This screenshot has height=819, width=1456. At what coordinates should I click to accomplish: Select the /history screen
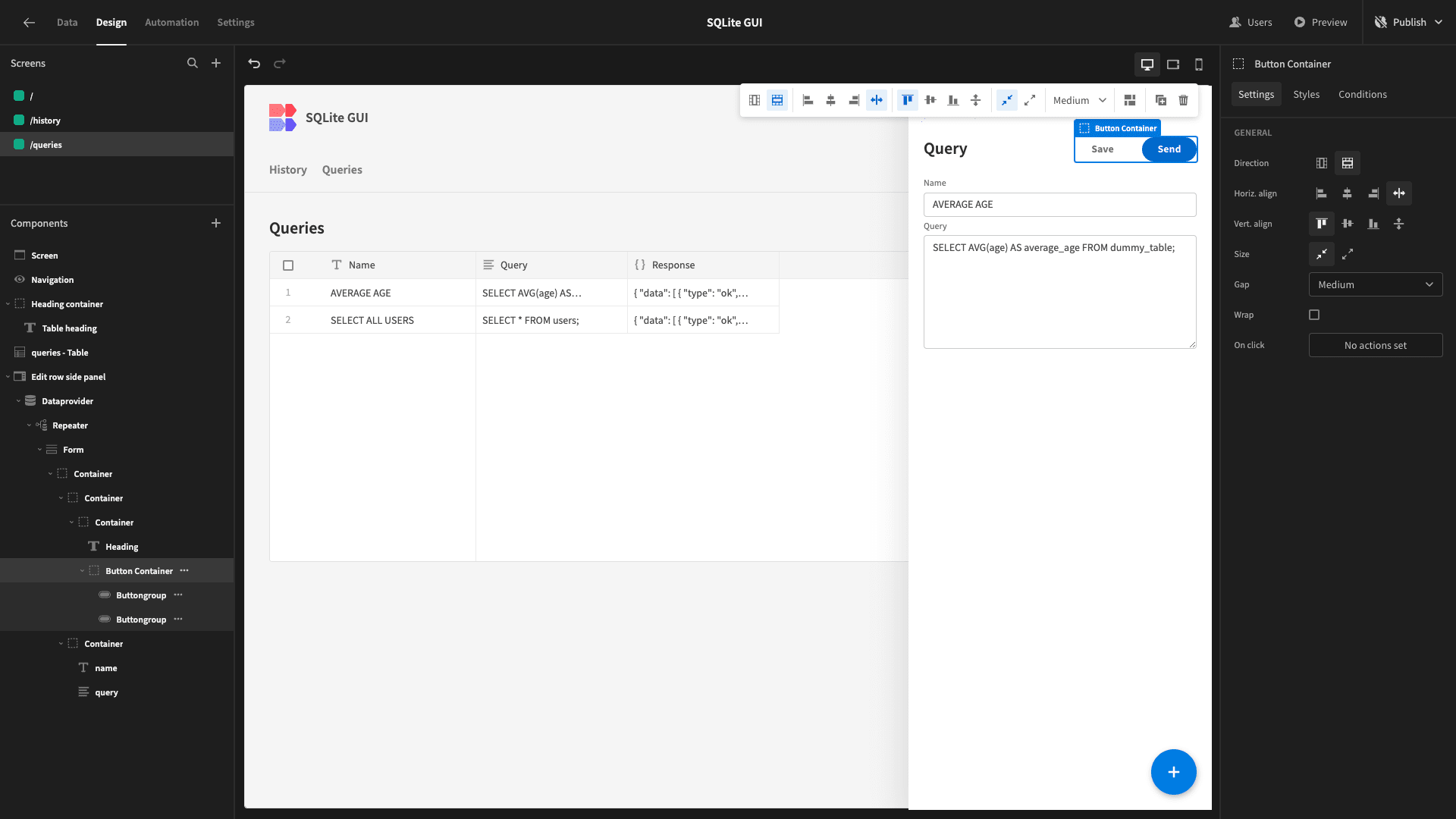point(117,121)
